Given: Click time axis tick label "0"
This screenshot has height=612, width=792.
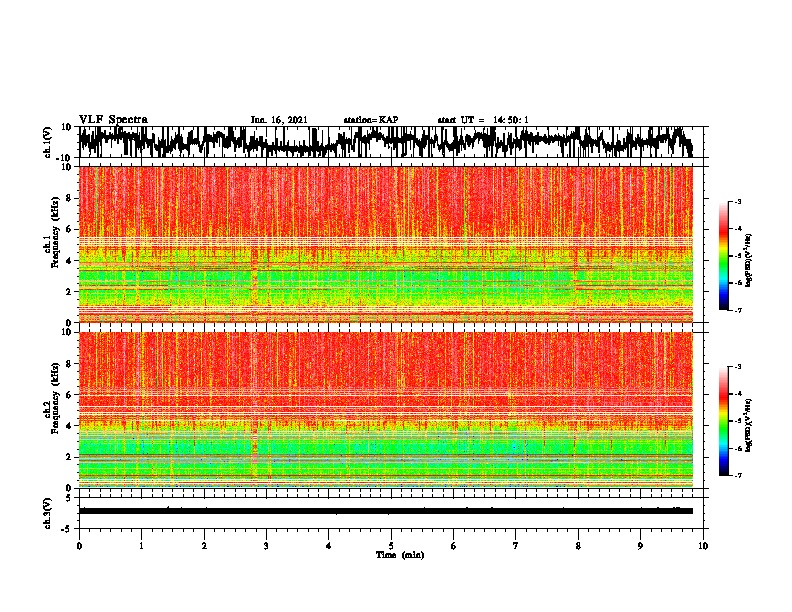Looking at the screenshot, I should click(x=79, y=546).
